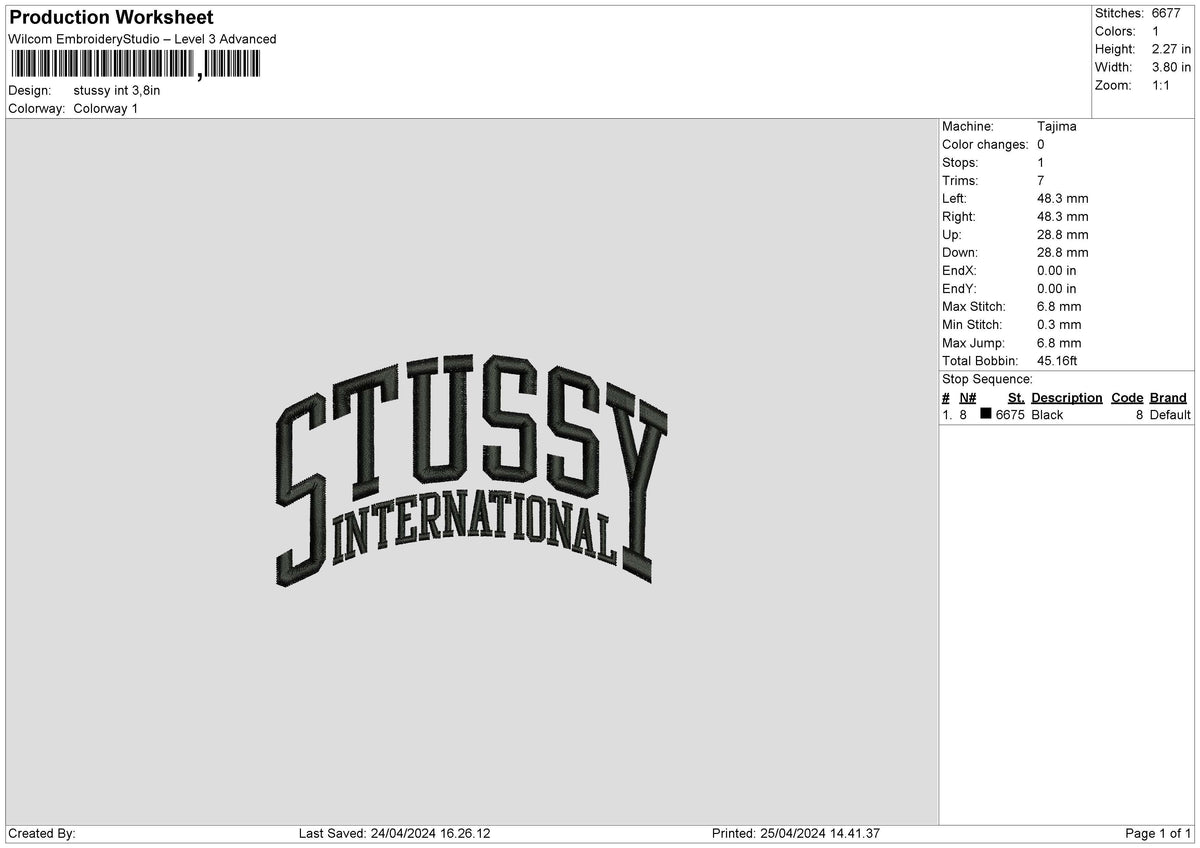
Task: Click the 'Code' column header
Action: coord(1127,398)
